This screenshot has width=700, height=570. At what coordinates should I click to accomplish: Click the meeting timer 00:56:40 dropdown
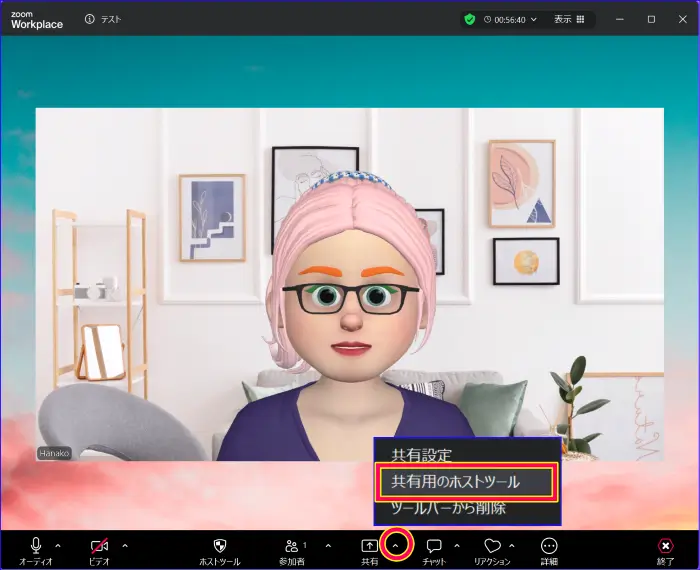point(510,19)
